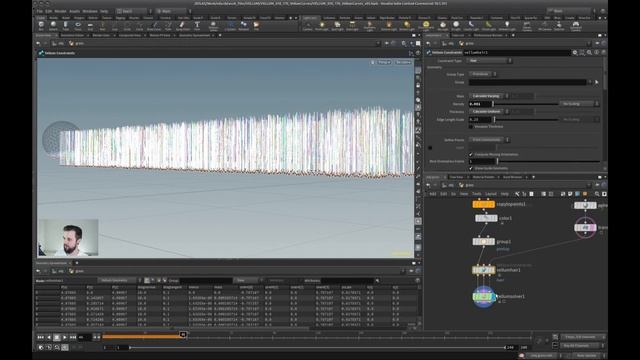Adjust the Density slider
Image resolution: width=640 pixels, height=360 pixels.
pos(525,104)
